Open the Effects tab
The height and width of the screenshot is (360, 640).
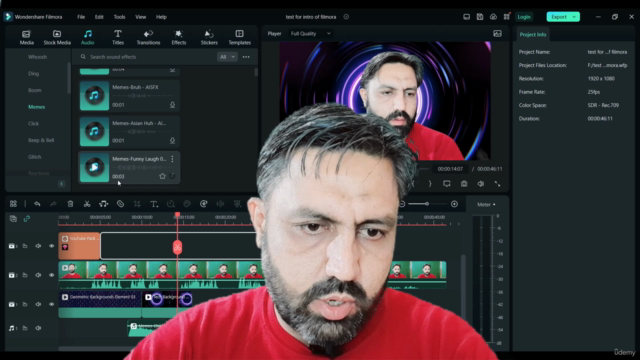[x=178, y=37]
